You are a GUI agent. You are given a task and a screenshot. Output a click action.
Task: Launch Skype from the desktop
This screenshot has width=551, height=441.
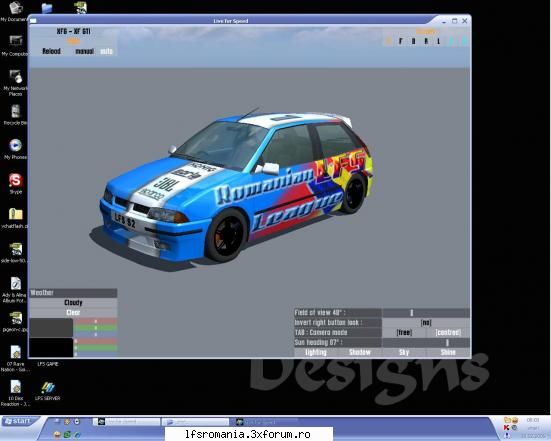(15, 183)
